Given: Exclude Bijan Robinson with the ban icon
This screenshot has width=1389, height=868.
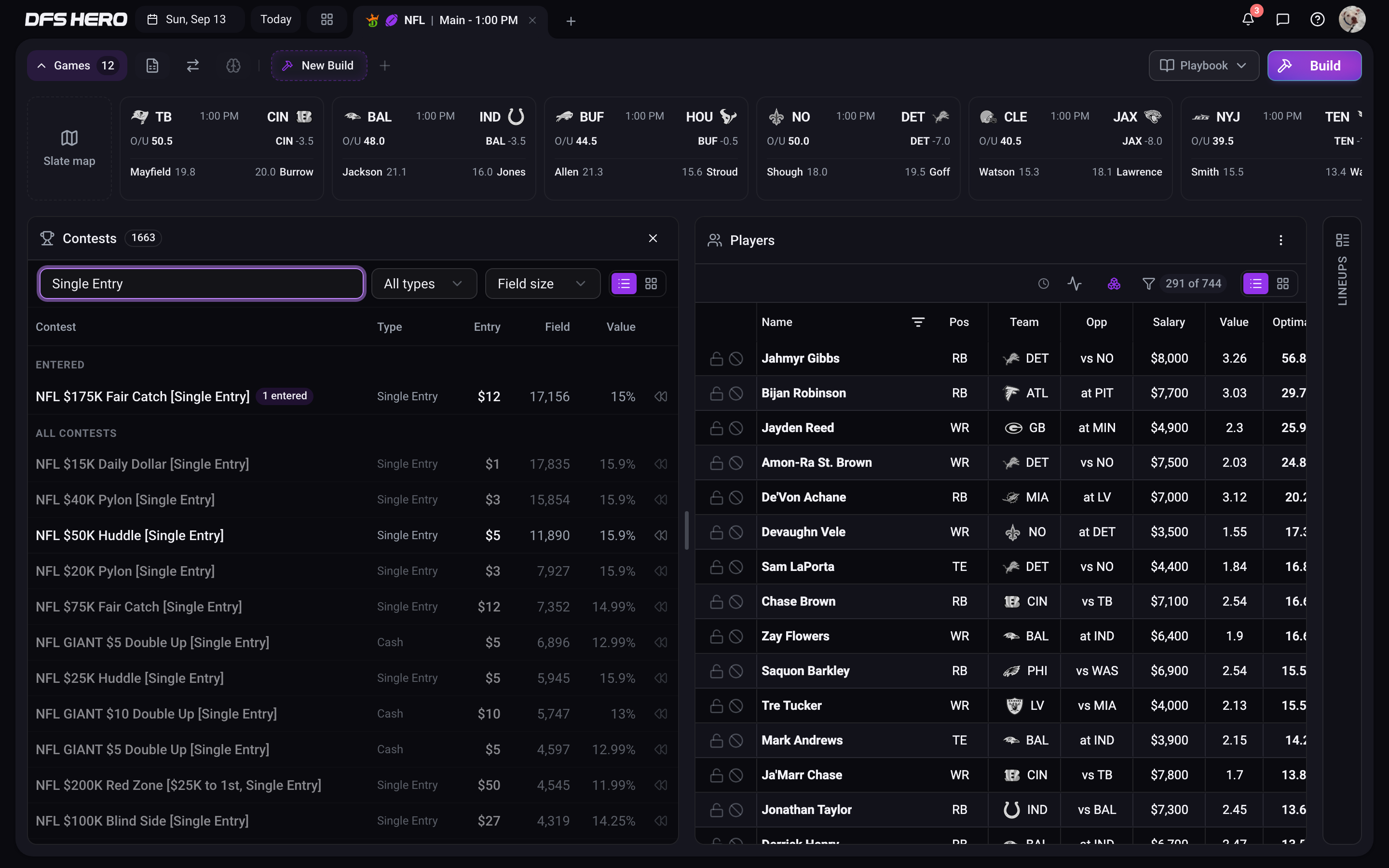Looking at the screenshot, I should click(736, 393).
